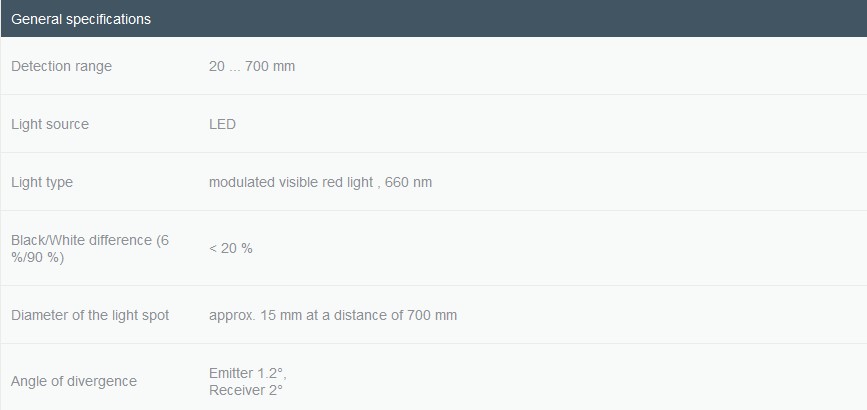Select Angle of divergence label
867x410 pixels.
74,381
